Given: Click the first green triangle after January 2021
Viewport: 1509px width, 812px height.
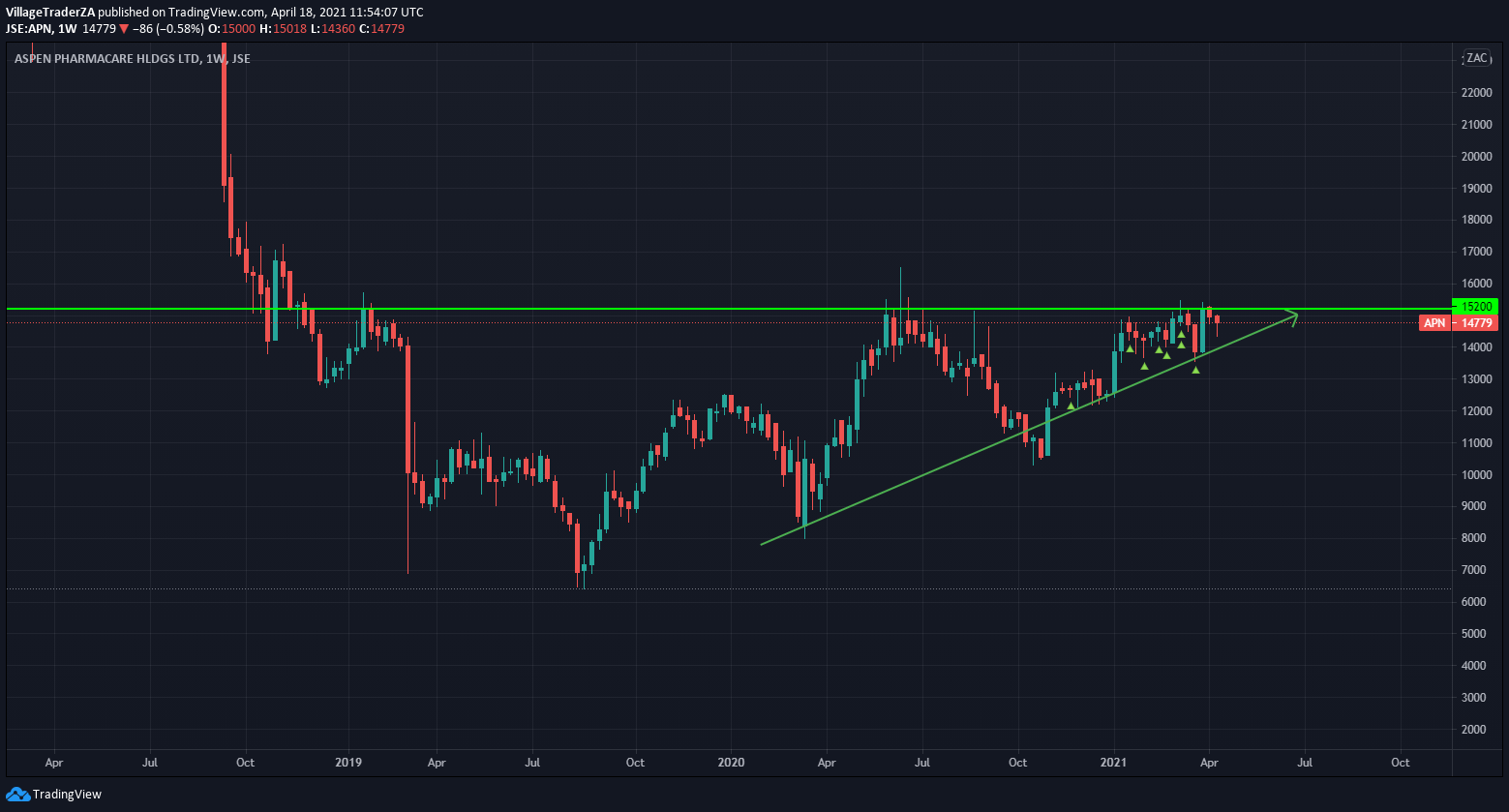Looking at the screenshot, I should click(1130, 348).
